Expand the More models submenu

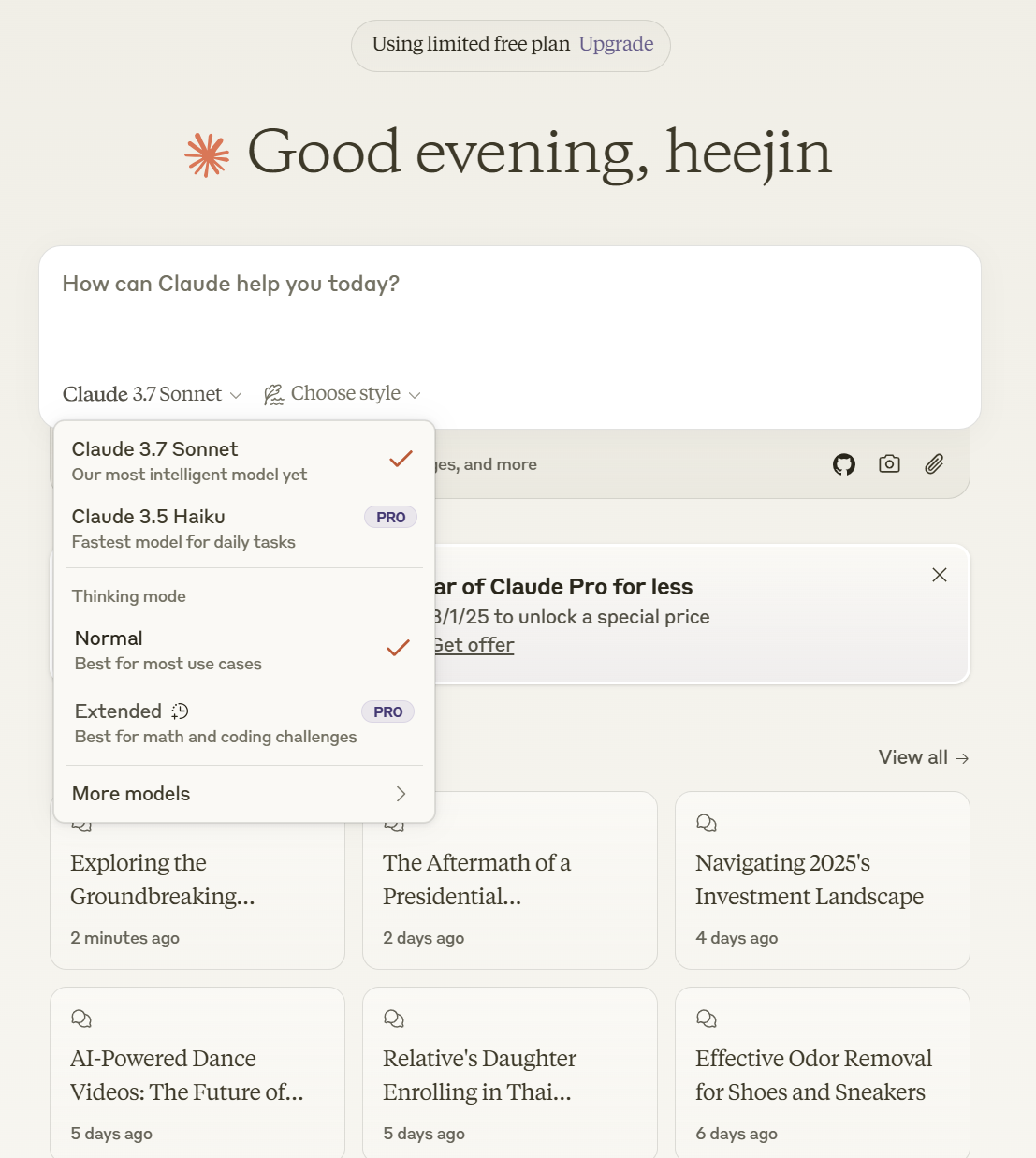click(x=244, y=794)
